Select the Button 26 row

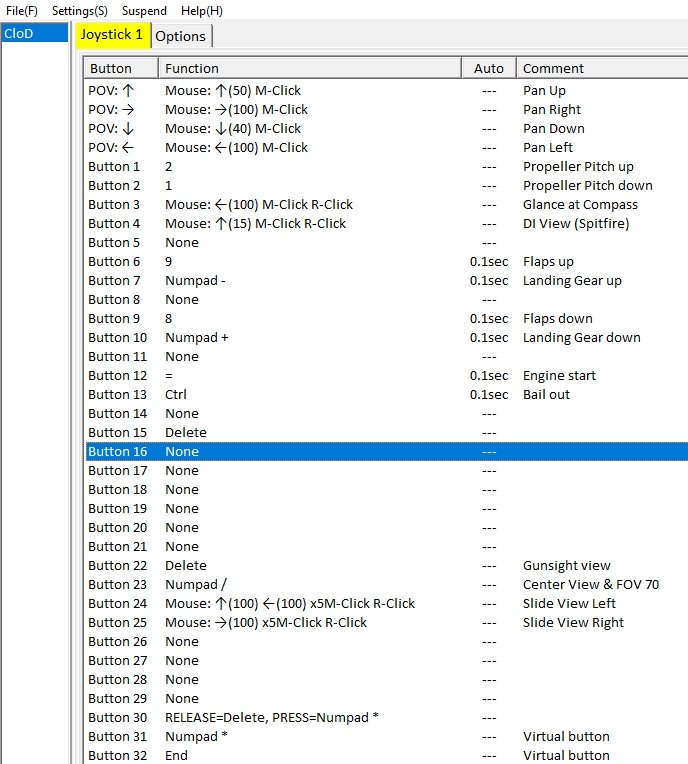click(x=387, y=642)
